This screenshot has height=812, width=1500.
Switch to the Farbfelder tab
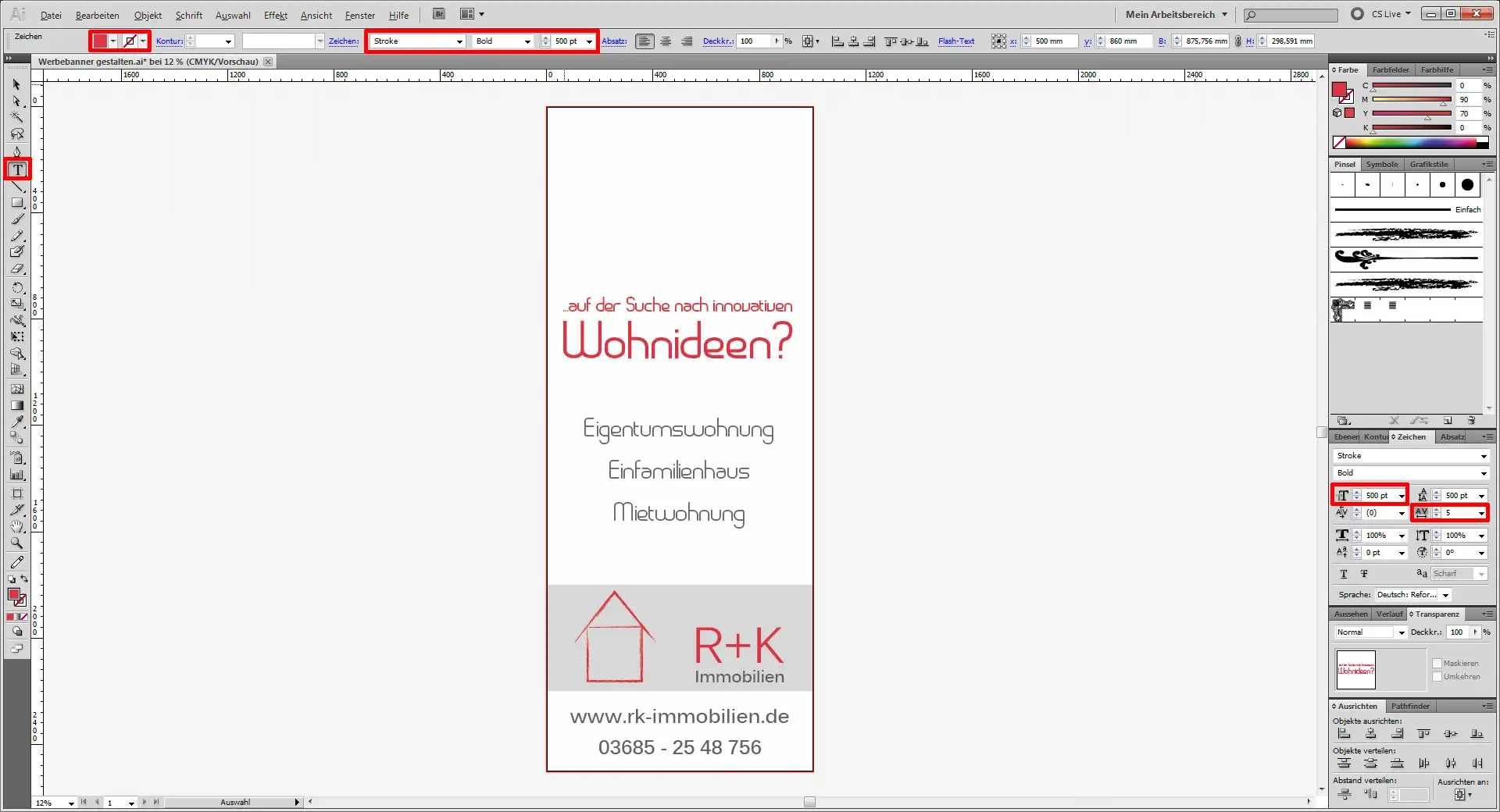(1390, 69)
